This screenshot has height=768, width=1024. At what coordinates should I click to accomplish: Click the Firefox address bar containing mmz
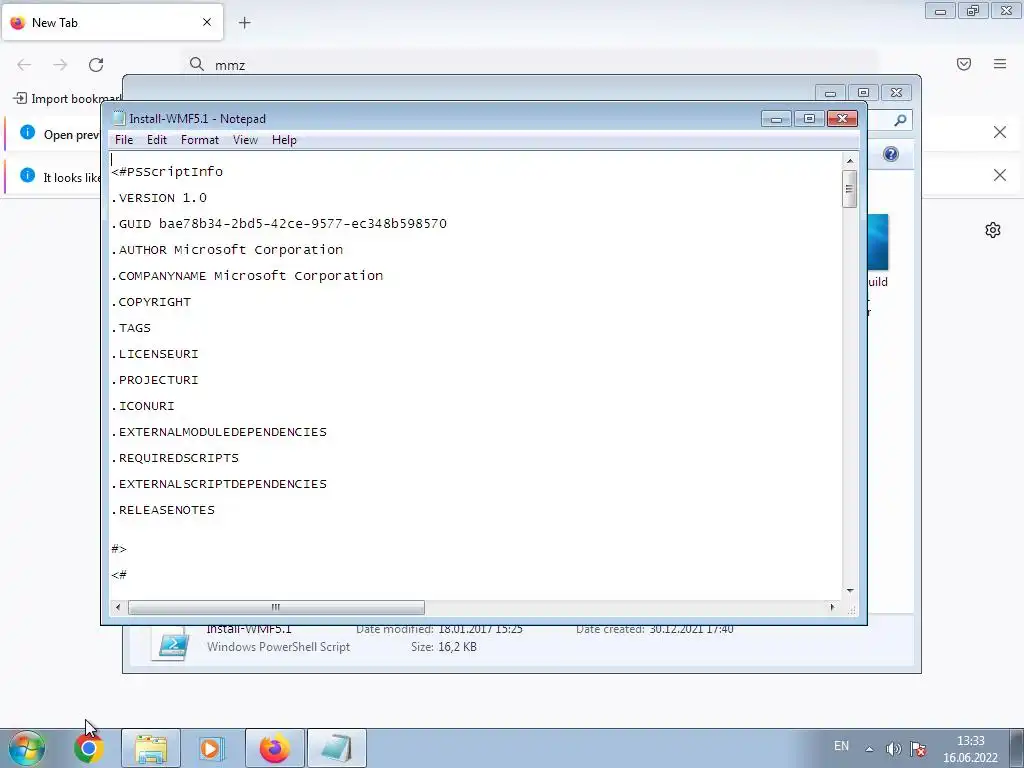click(x=529, y=65)
